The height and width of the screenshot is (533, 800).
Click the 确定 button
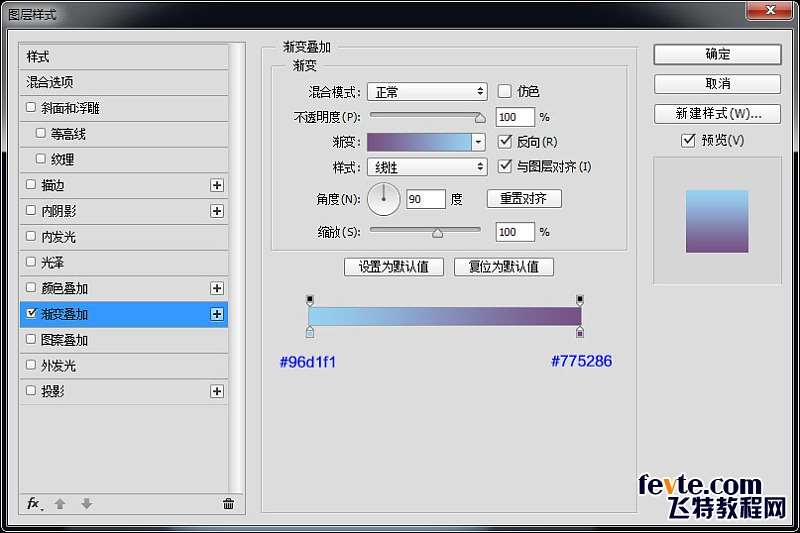click(x=717, y=54)
